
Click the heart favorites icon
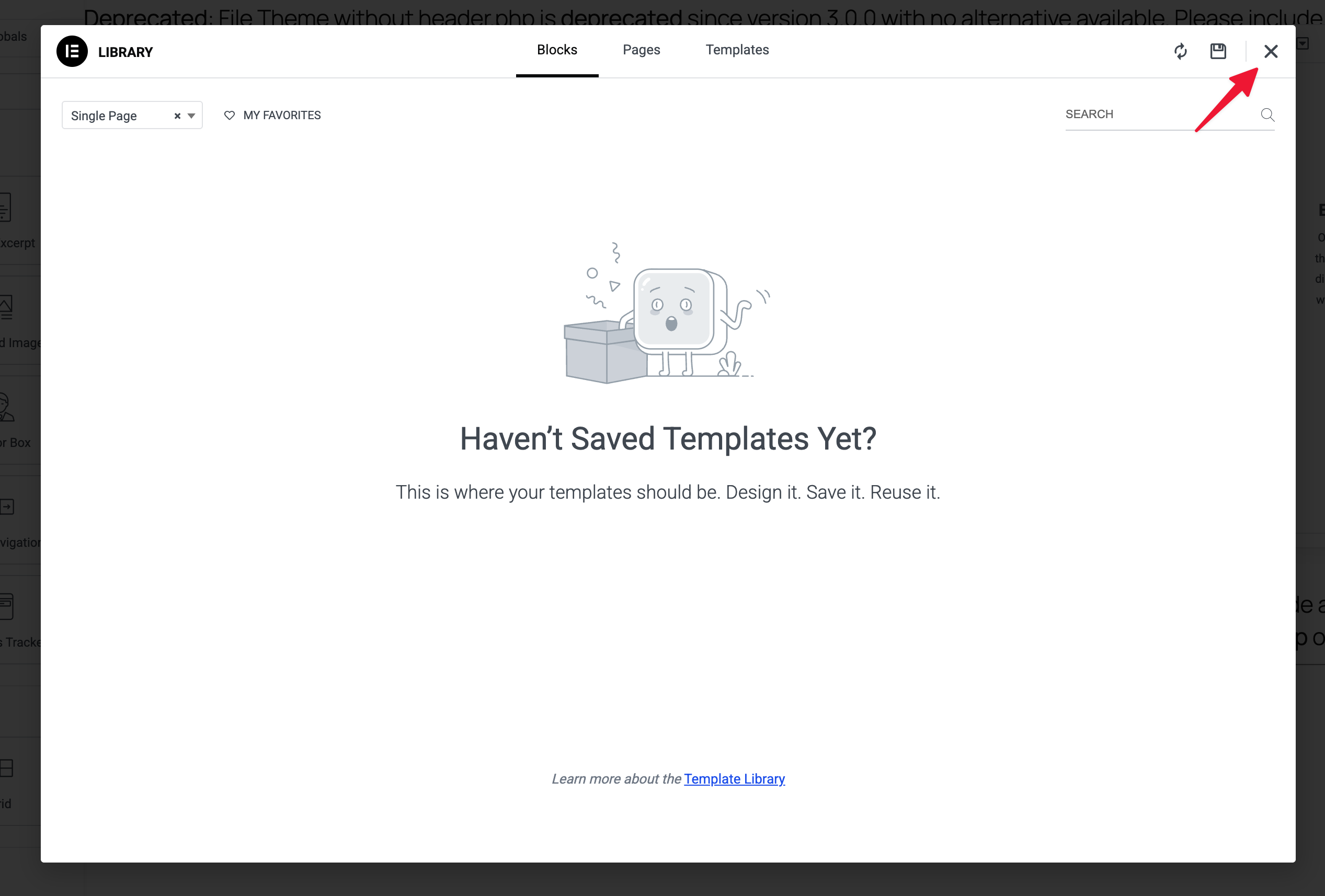(229, 116)
